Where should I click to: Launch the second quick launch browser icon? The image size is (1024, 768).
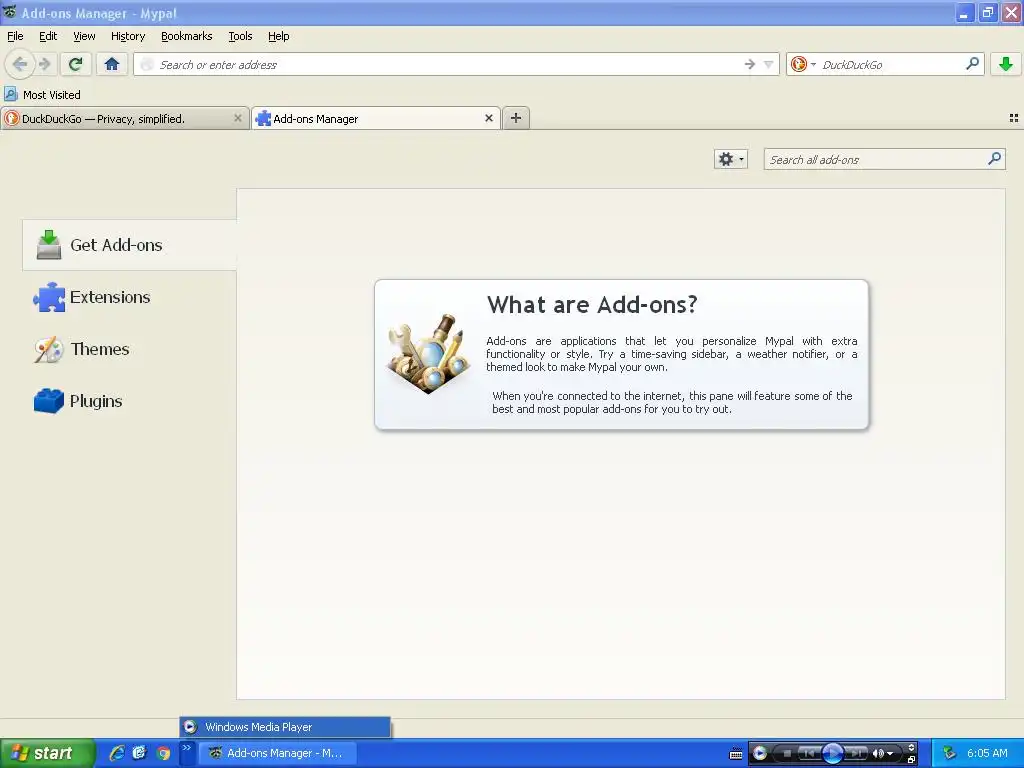139,753
